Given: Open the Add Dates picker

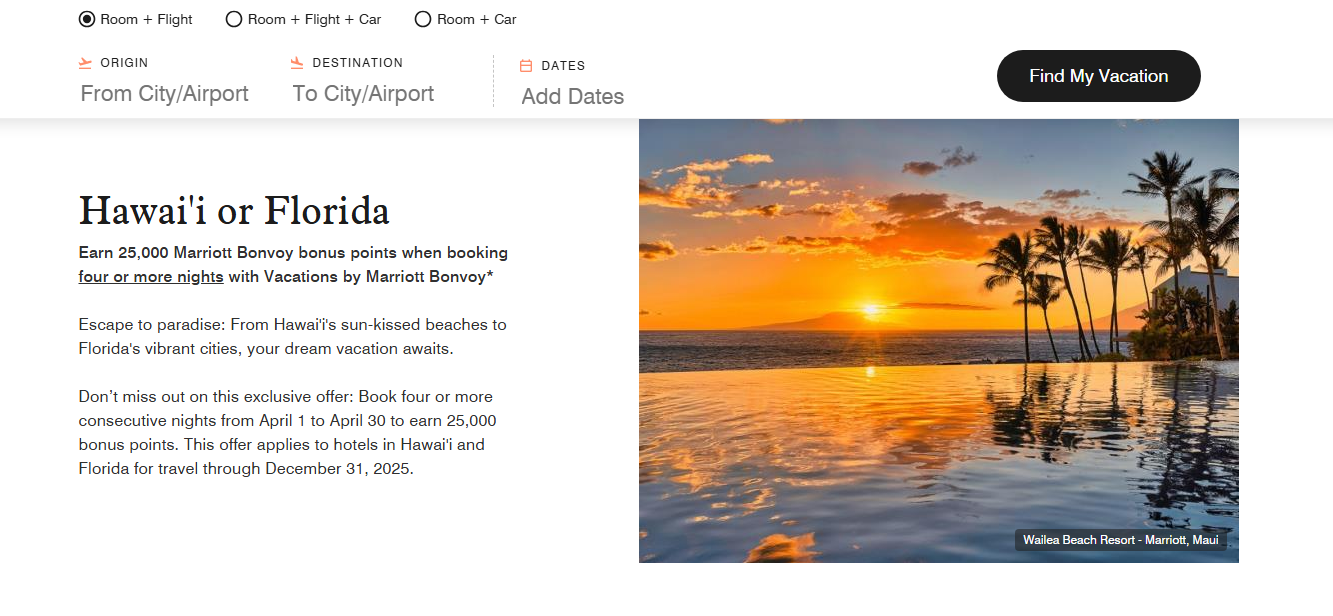Looking at the screenshot, I should (x=573, y=97).
